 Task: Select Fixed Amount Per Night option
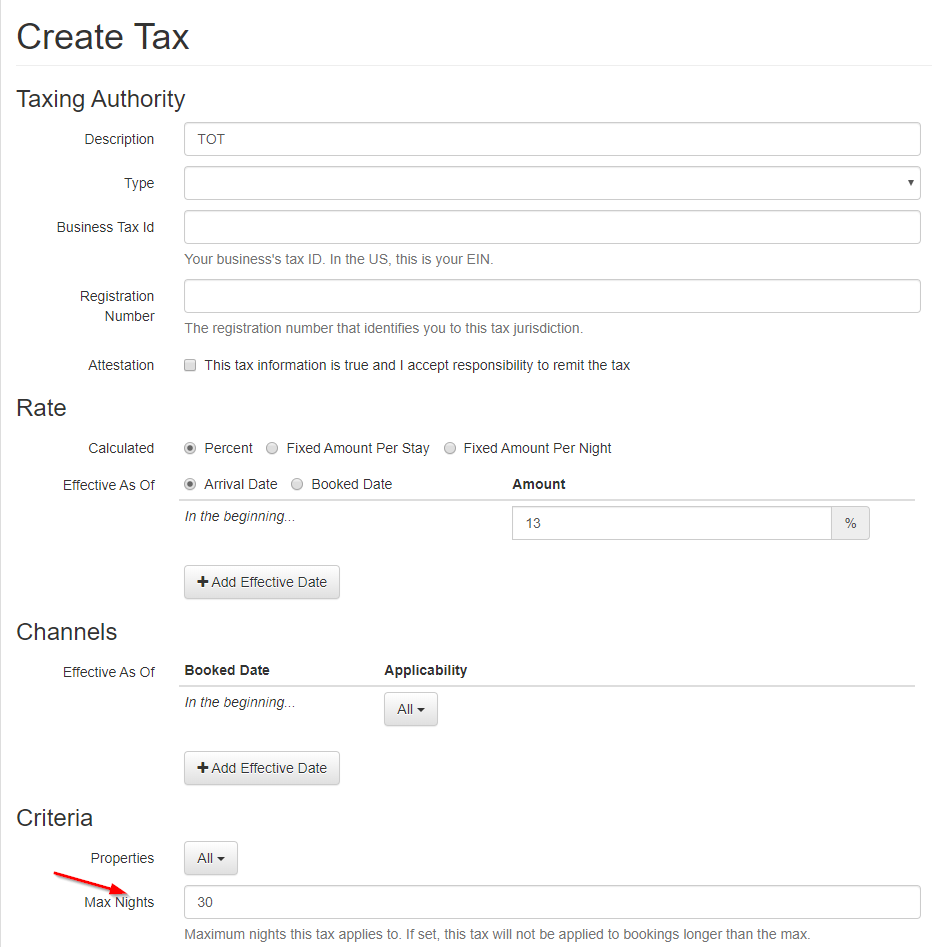pyautogui.click(x=450, y=448)
